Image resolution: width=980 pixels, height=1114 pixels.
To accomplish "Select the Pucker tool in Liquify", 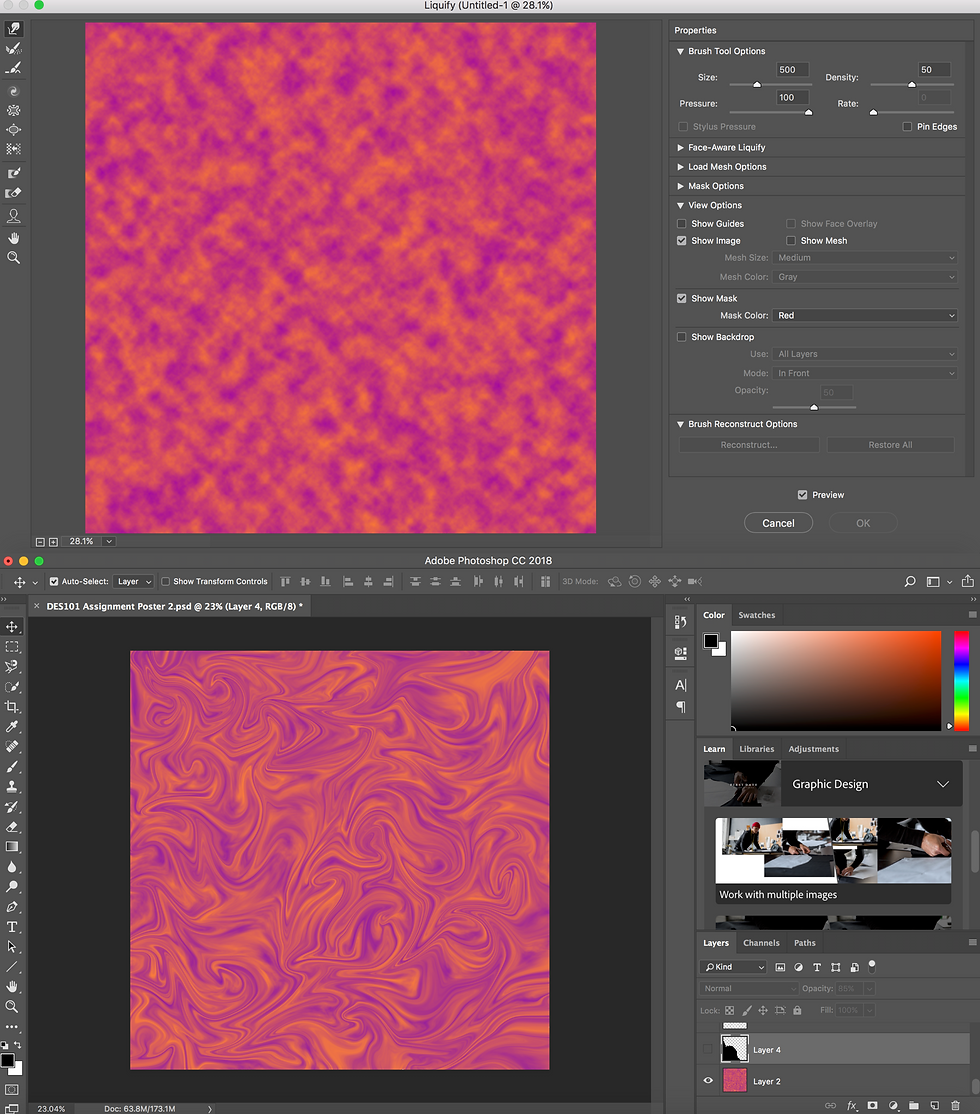I will click(14, 111).
